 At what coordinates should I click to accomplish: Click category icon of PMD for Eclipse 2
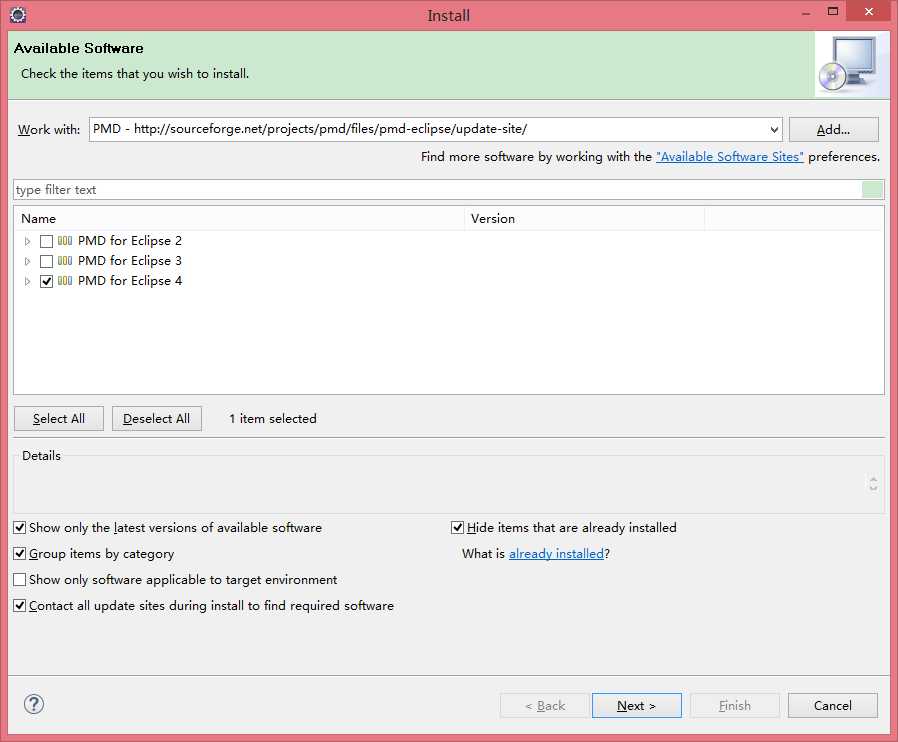coord(65,240)
